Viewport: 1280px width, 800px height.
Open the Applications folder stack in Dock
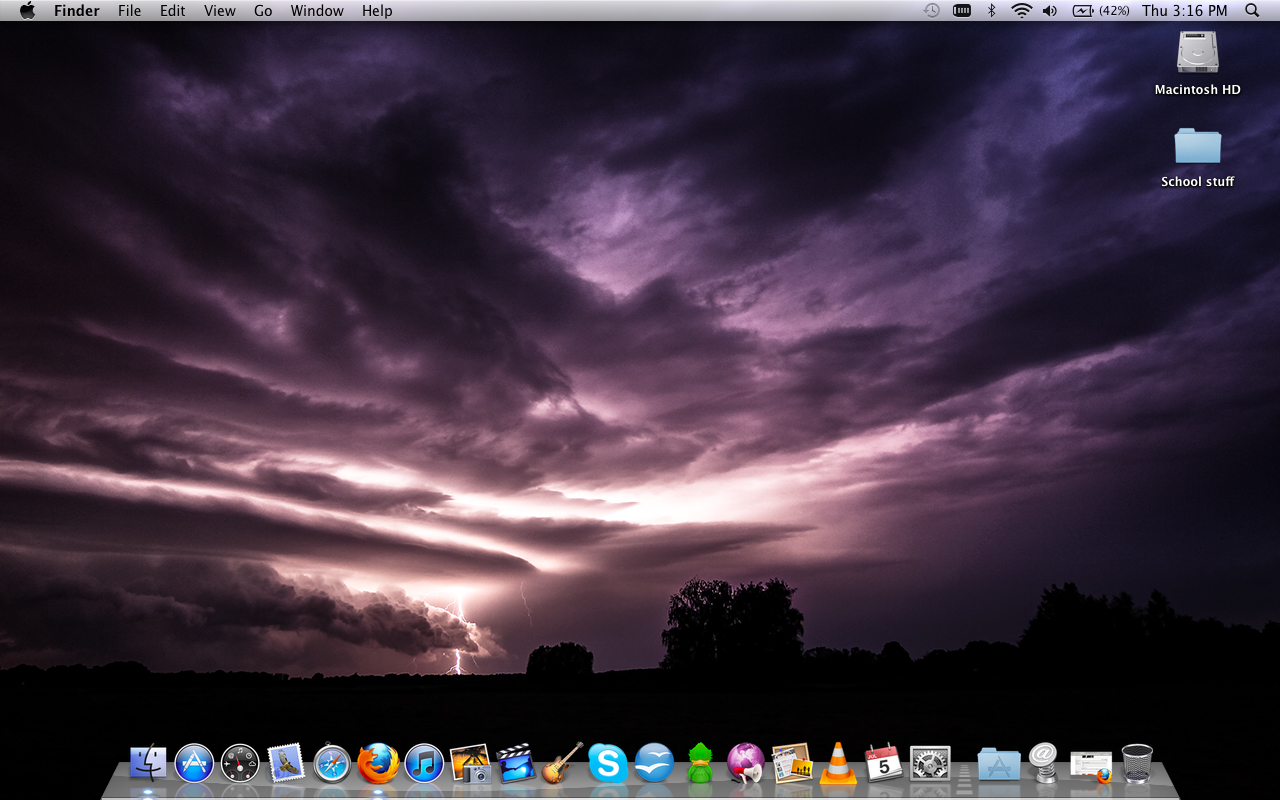point(999,764)
